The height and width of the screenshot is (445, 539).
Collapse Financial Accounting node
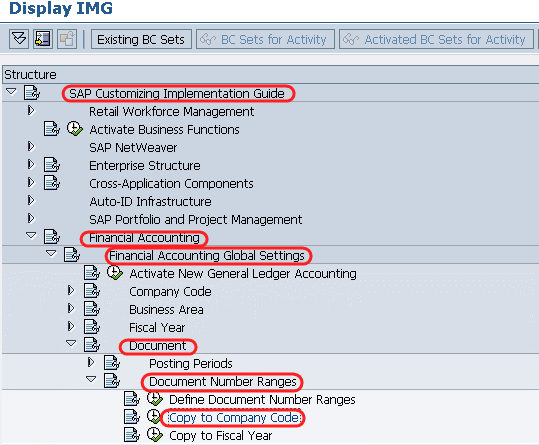(31, 235)
